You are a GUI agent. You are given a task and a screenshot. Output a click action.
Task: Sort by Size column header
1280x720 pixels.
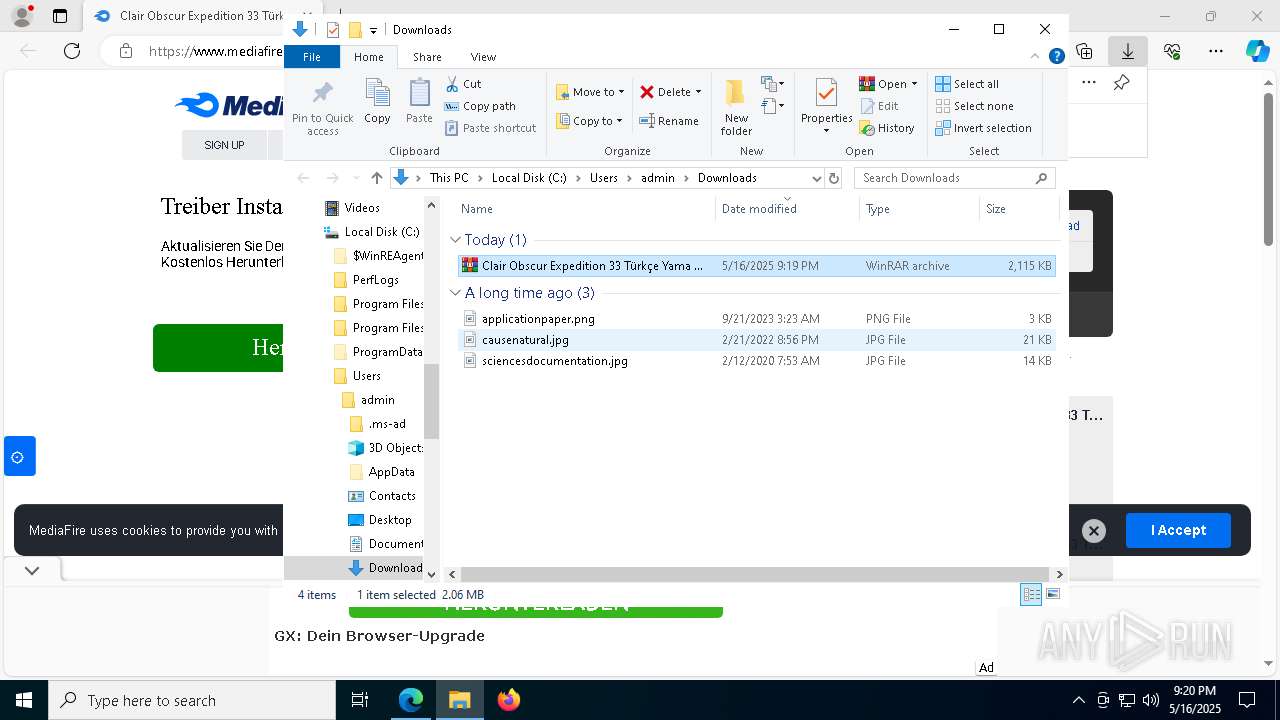pyautogui.click(x=1018, y=209)
